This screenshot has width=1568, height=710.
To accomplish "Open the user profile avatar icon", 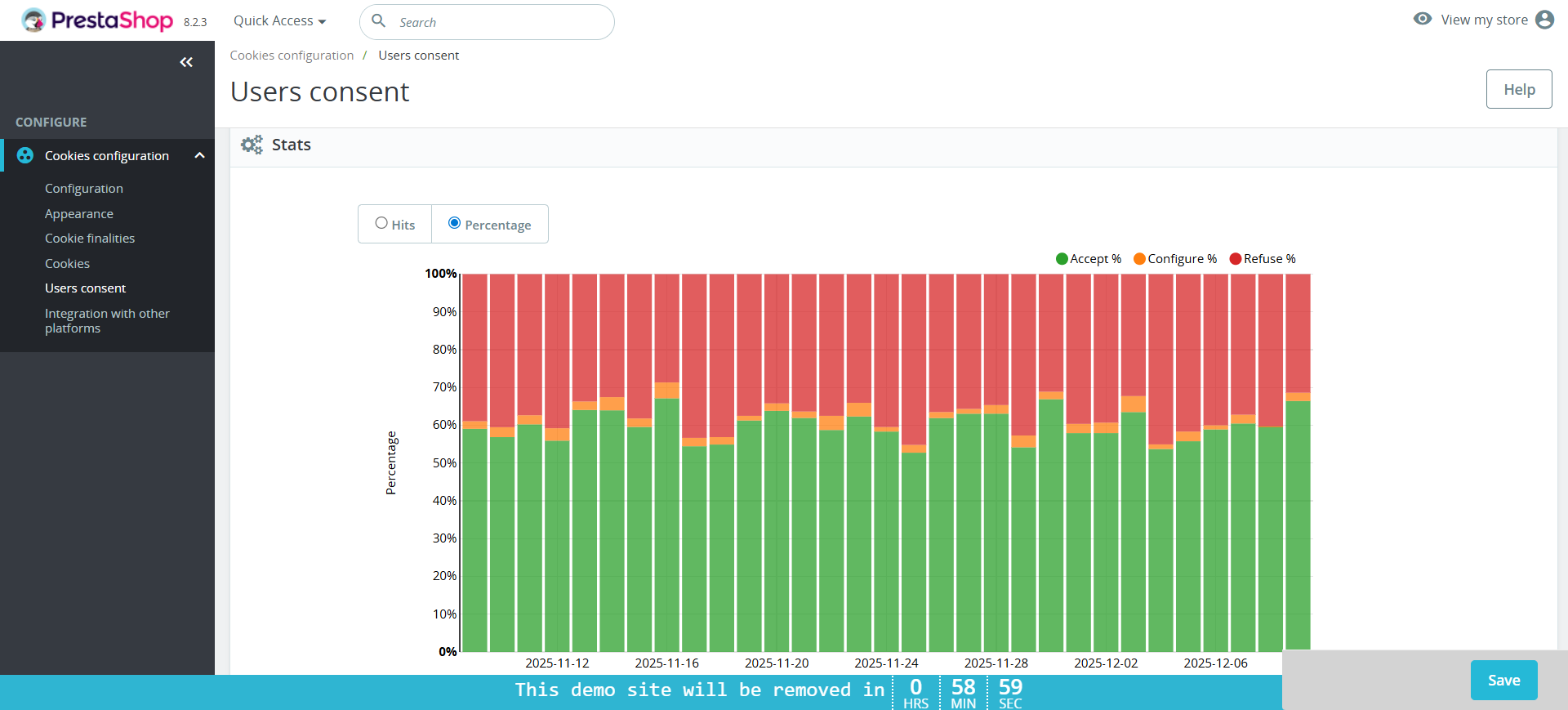I will click(1544, 20).
